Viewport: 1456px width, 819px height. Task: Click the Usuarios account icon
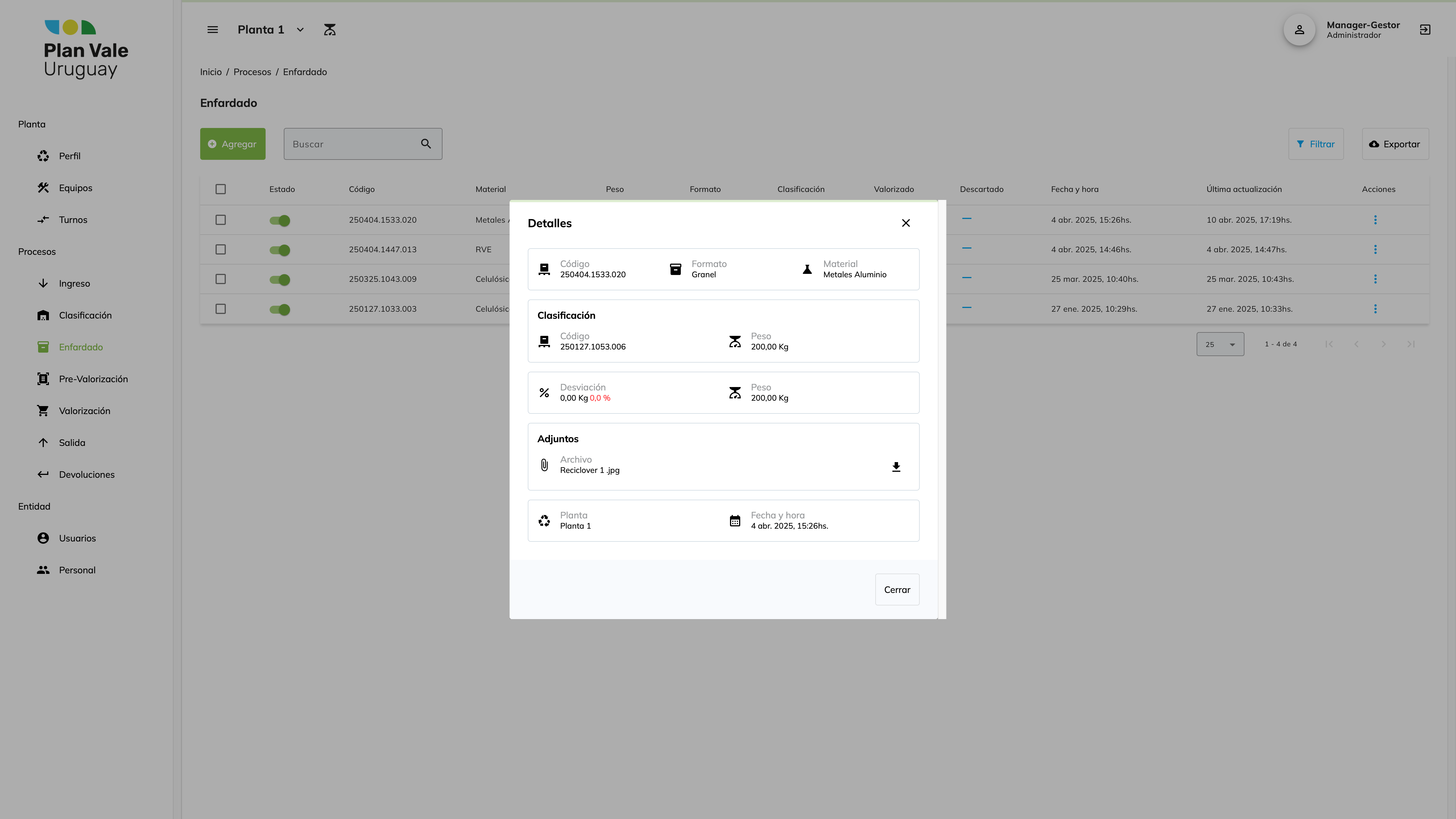point(43,538)
